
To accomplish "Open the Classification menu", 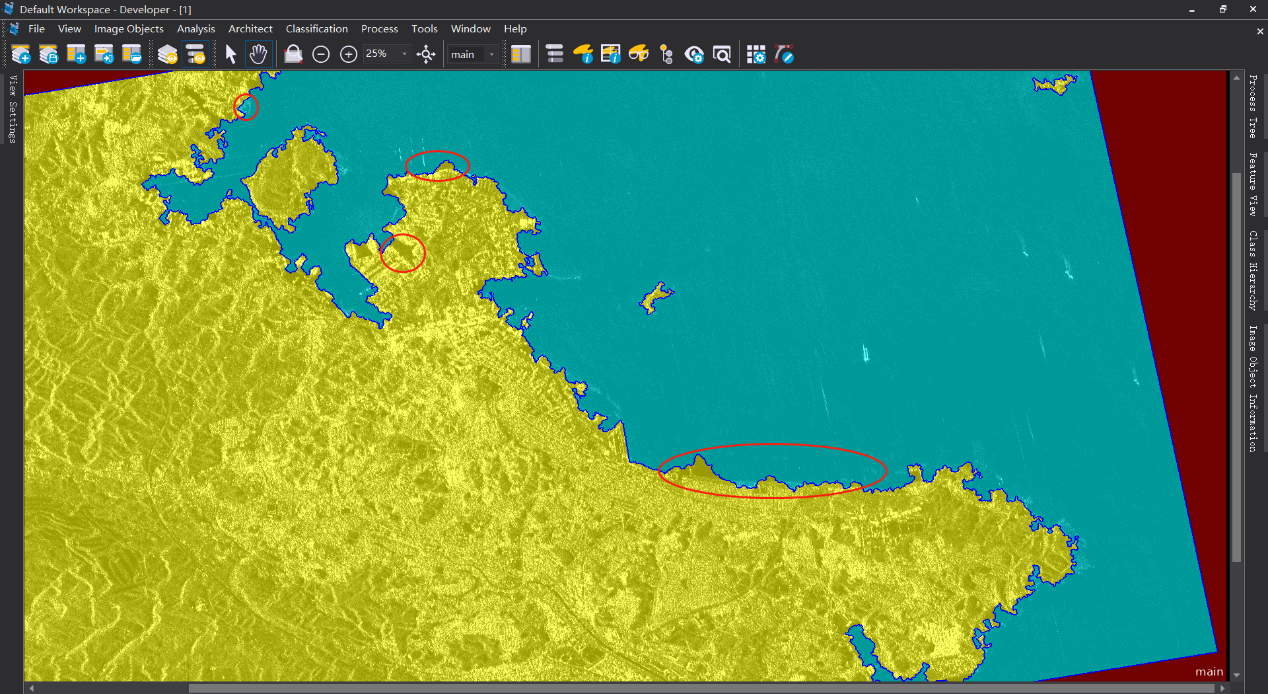I will click(x=316, y=29).
